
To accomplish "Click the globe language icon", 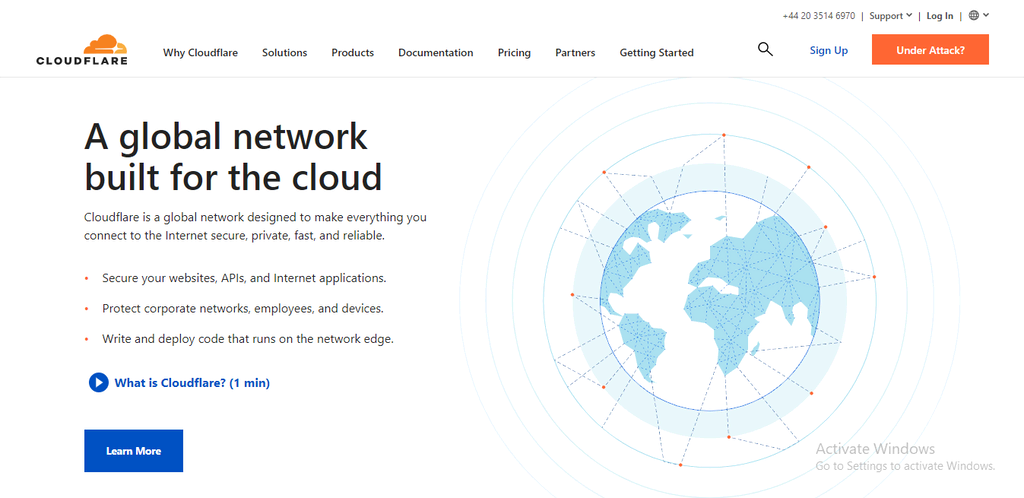I will [x=974, y=15].
